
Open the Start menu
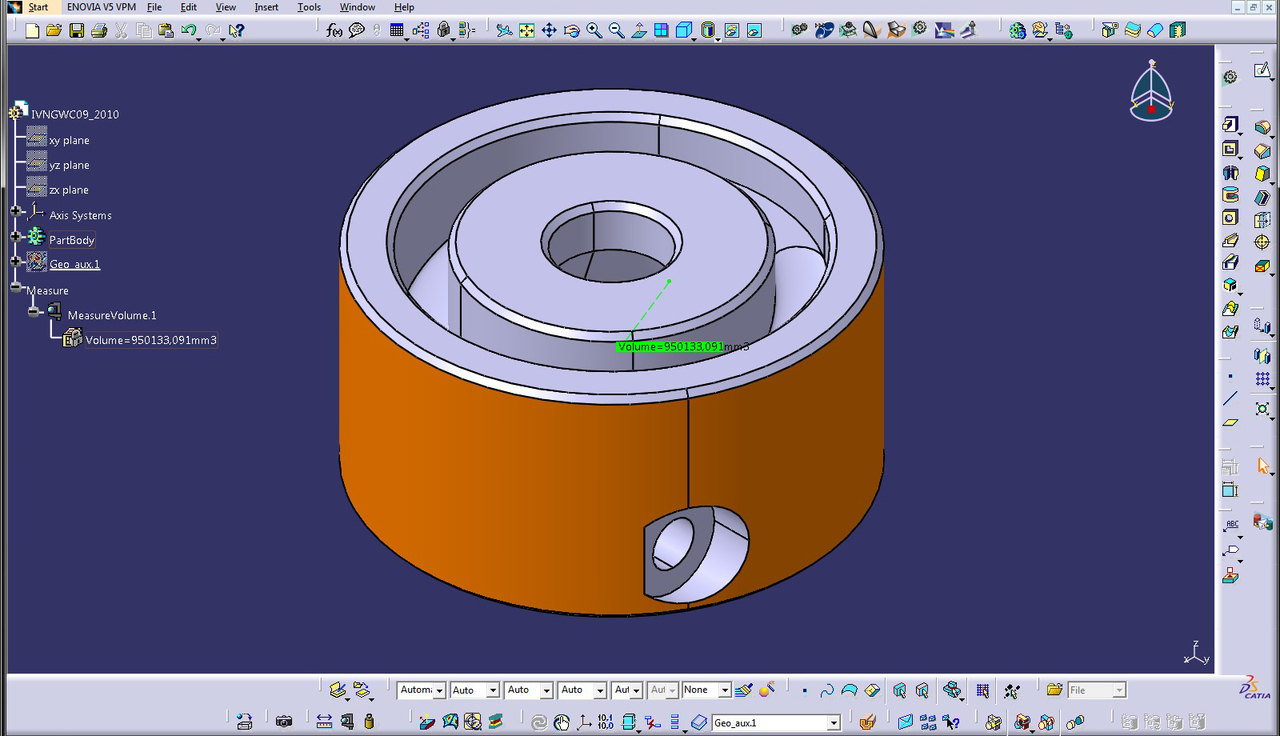(x=38, y=7)
